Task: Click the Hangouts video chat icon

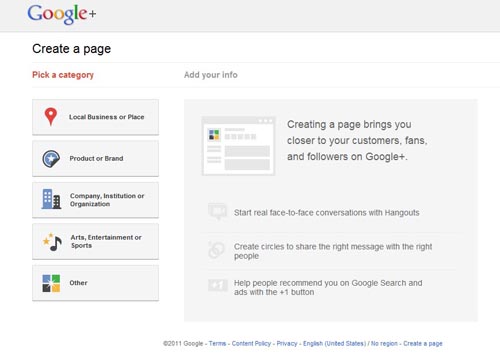Action: click(x=218, y=211)
